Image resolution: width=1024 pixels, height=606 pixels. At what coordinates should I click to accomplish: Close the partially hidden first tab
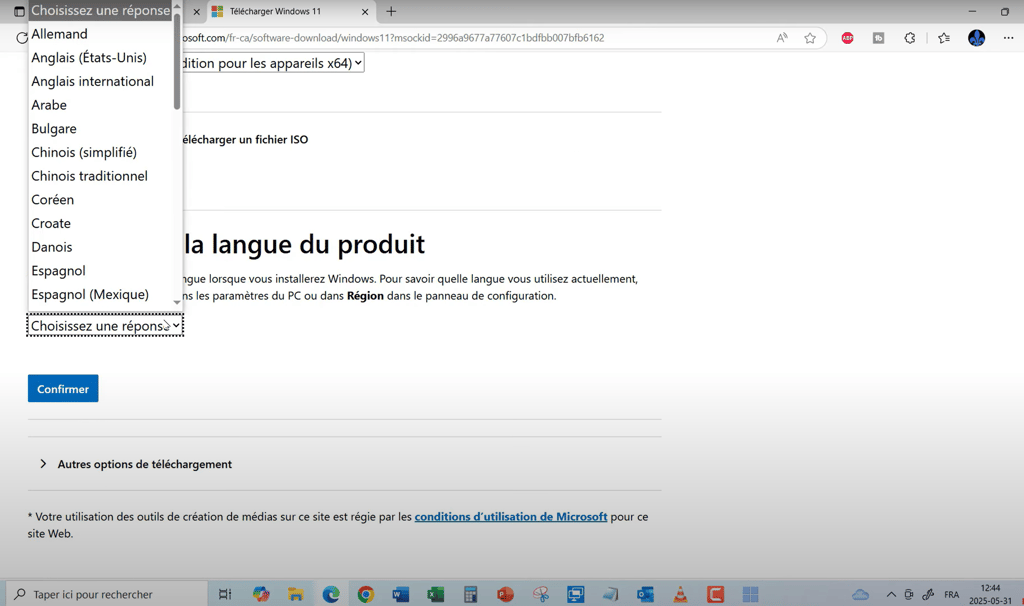click(x=196, y=11)
